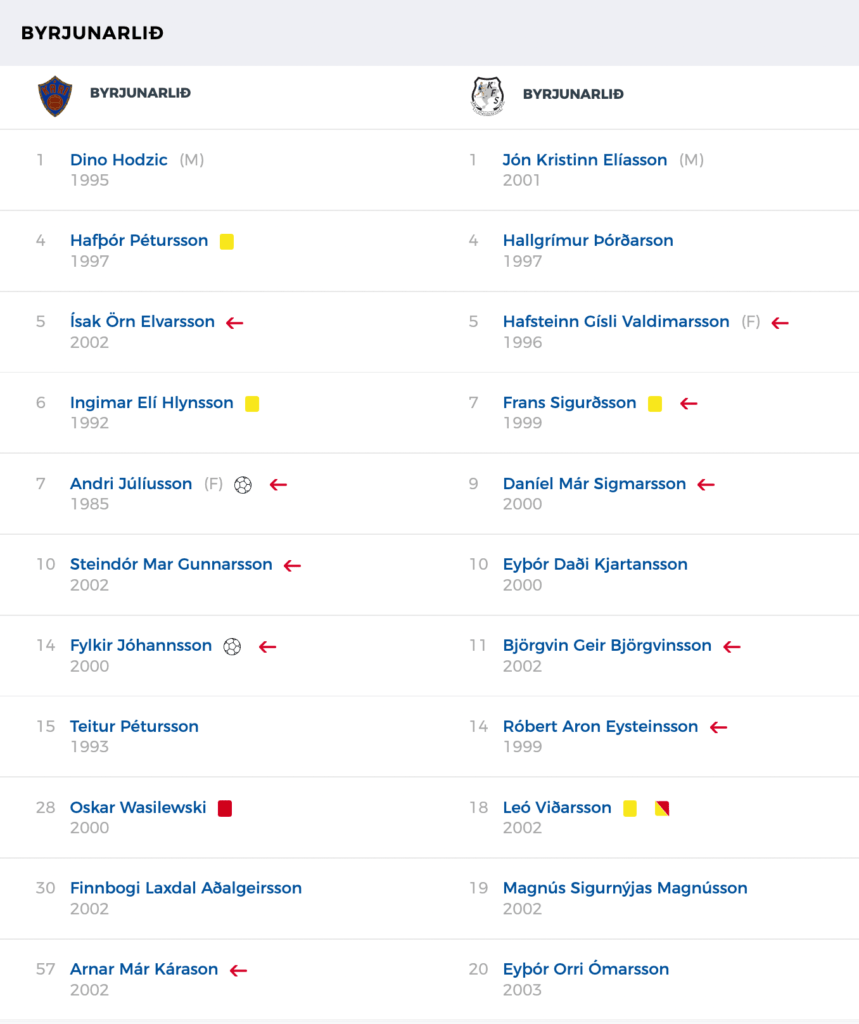The width and height of the screenshot is (859, 1024).
Task: Click yellow card icon beside Frans Sigurðsson
Action: tap(655, 404)
